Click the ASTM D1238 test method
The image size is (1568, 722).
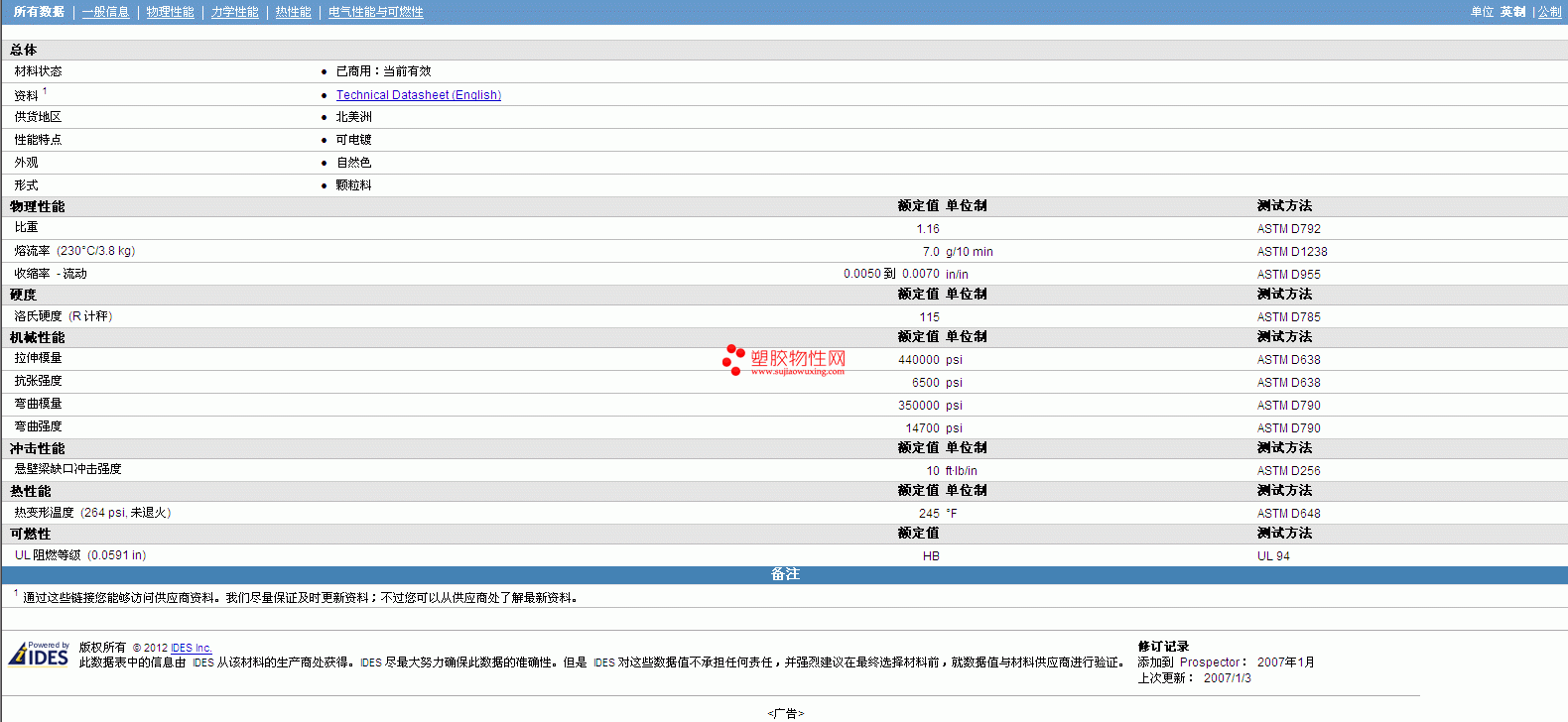tap(1292, 252)
